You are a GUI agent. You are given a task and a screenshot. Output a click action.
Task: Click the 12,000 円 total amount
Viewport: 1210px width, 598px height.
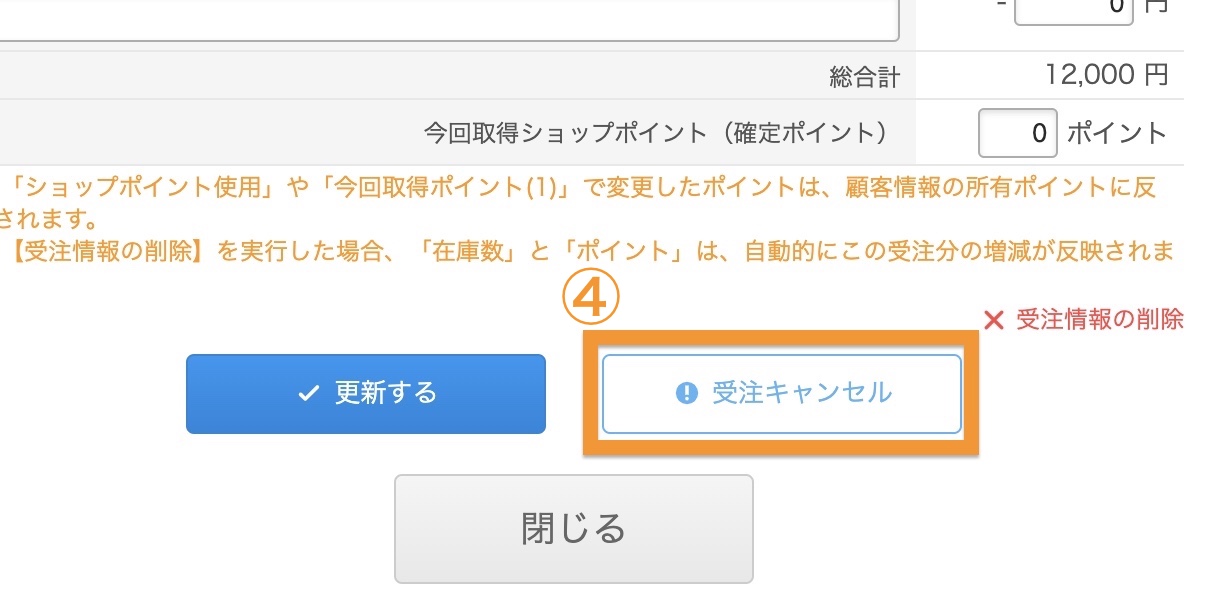tap(1107, 75)
